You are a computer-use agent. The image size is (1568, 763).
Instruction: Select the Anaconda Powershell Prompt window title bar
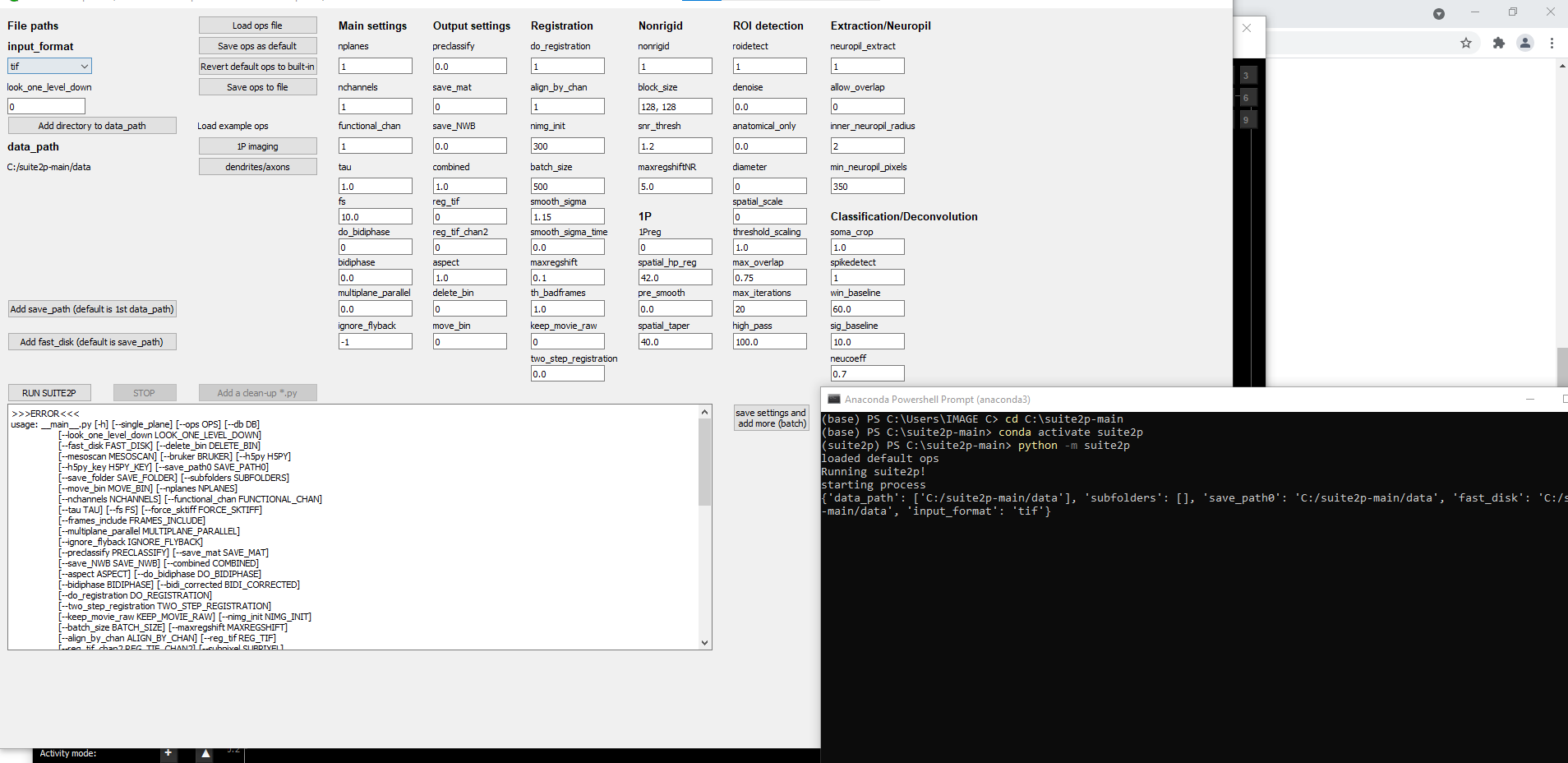pyautogui.click(x=1151, y=400)
